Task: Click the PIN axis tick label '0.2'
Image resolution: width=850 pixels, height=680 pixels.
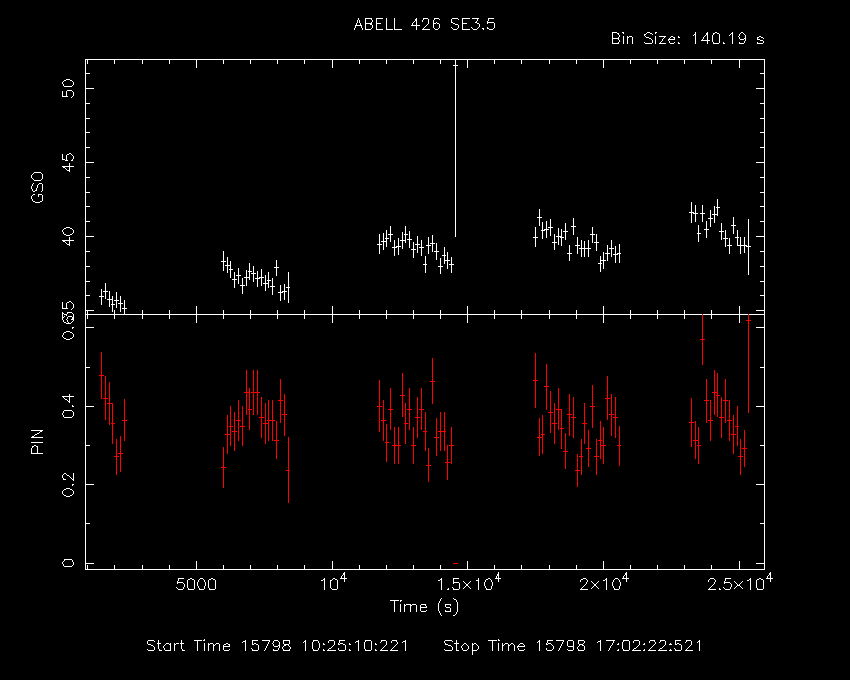Action: point(68,484)
